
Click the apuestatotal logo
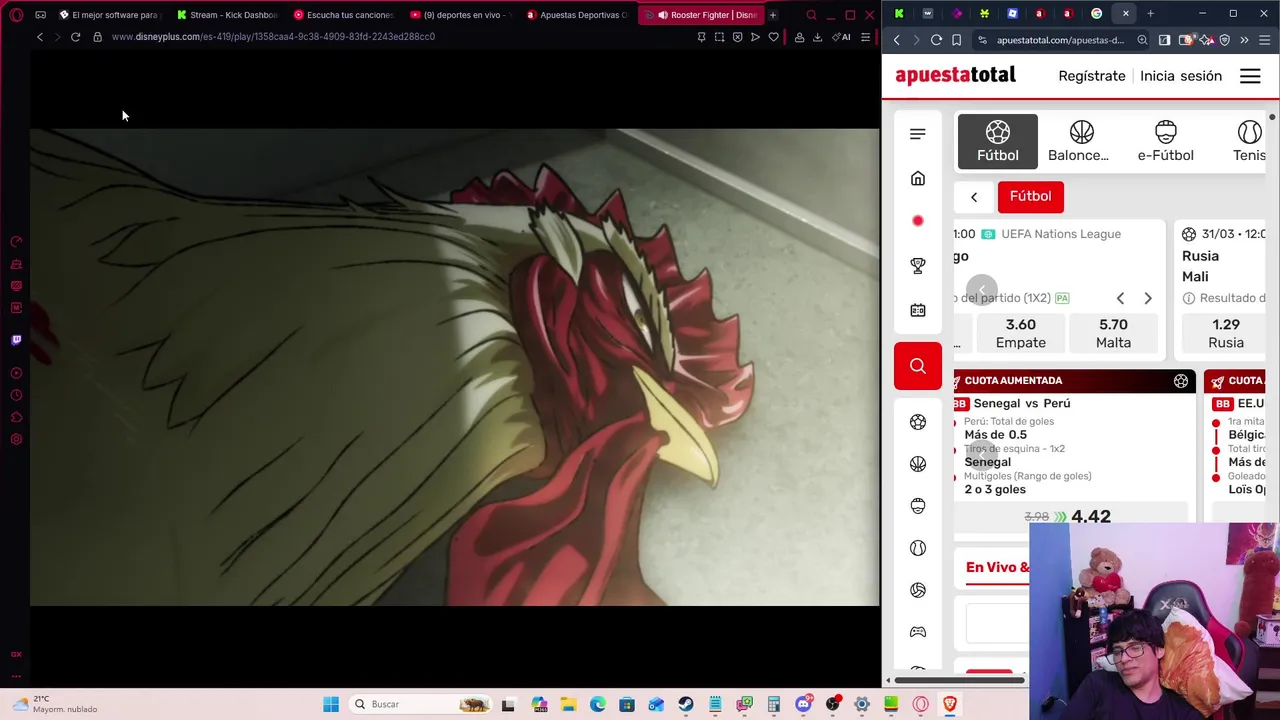pyautogui.click(x=955, y=76)
